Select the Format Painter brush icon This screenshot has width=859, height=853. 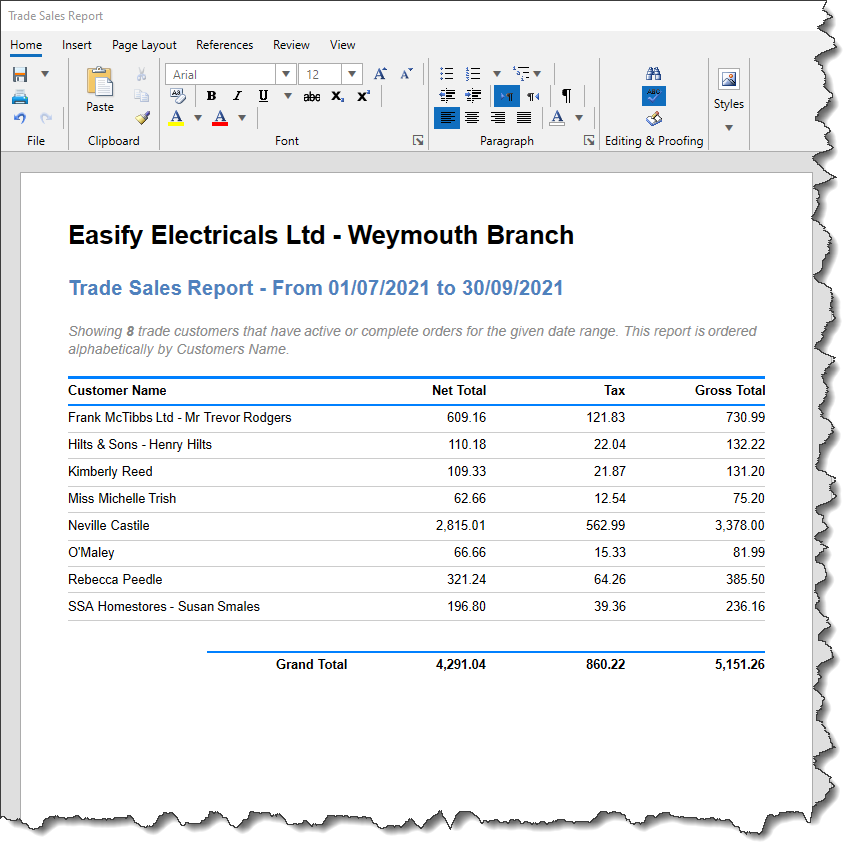click(142, 118)
